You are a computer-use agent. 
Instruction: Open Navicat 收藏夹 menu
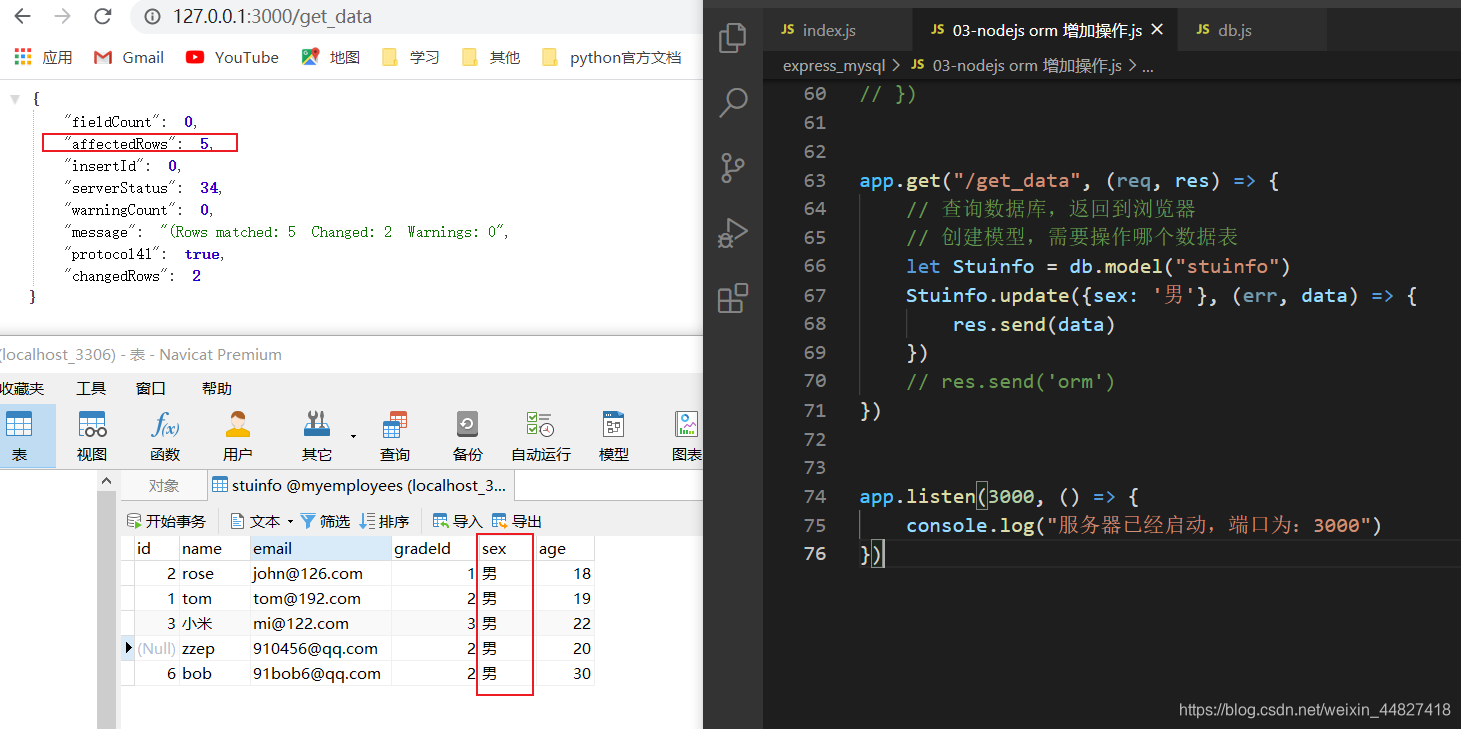point(21,388)
